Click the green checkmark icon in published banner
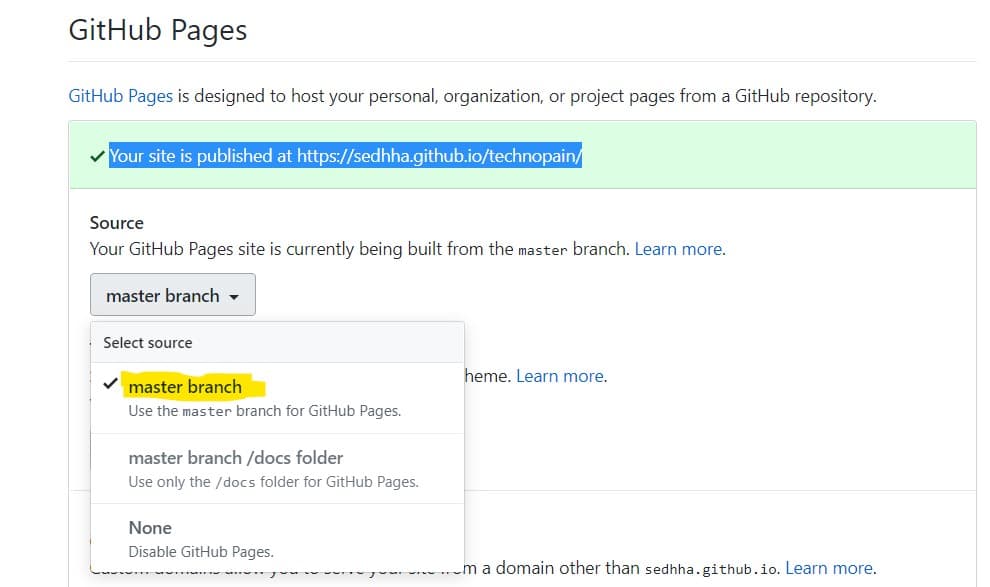This screenshot has height=587, width=990. point(97,157)
